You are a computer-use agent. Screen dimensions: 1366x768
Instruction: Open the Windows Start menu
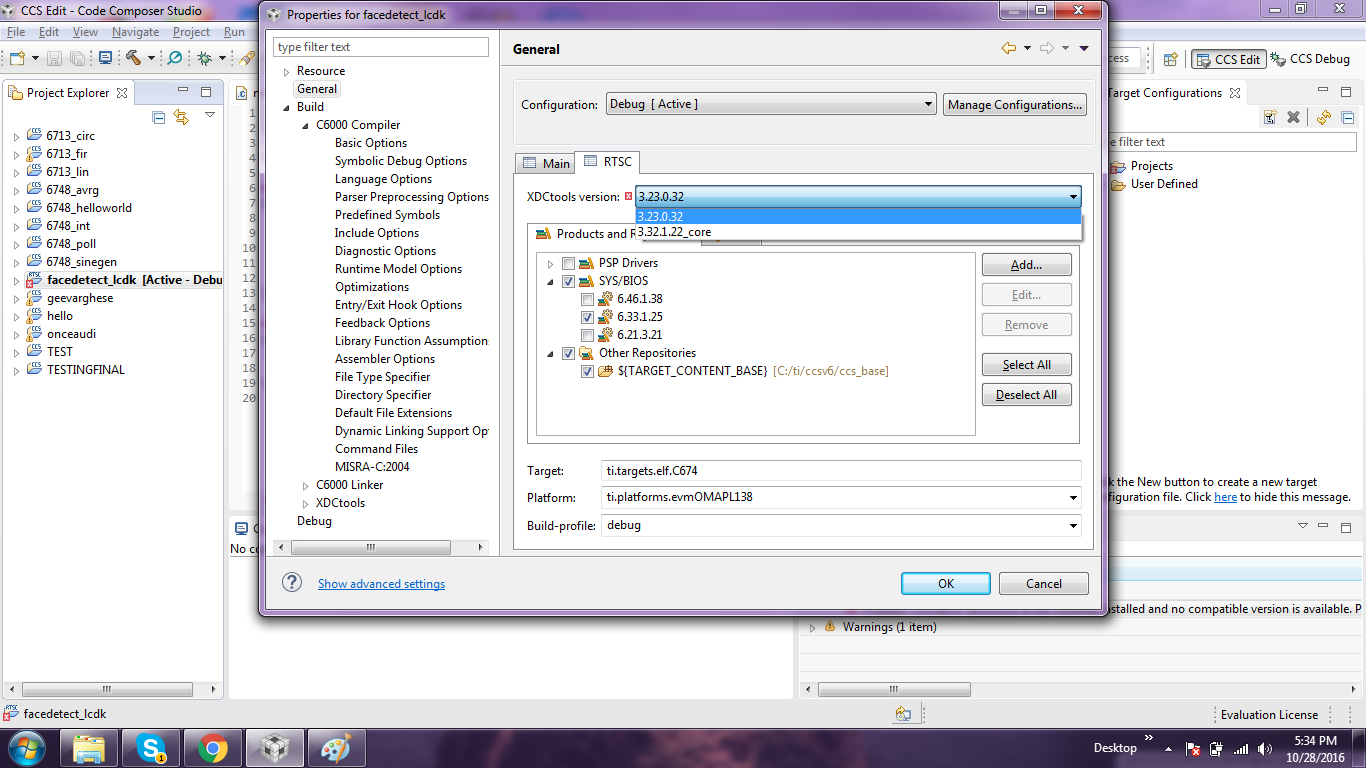click(x=27, y=748)
